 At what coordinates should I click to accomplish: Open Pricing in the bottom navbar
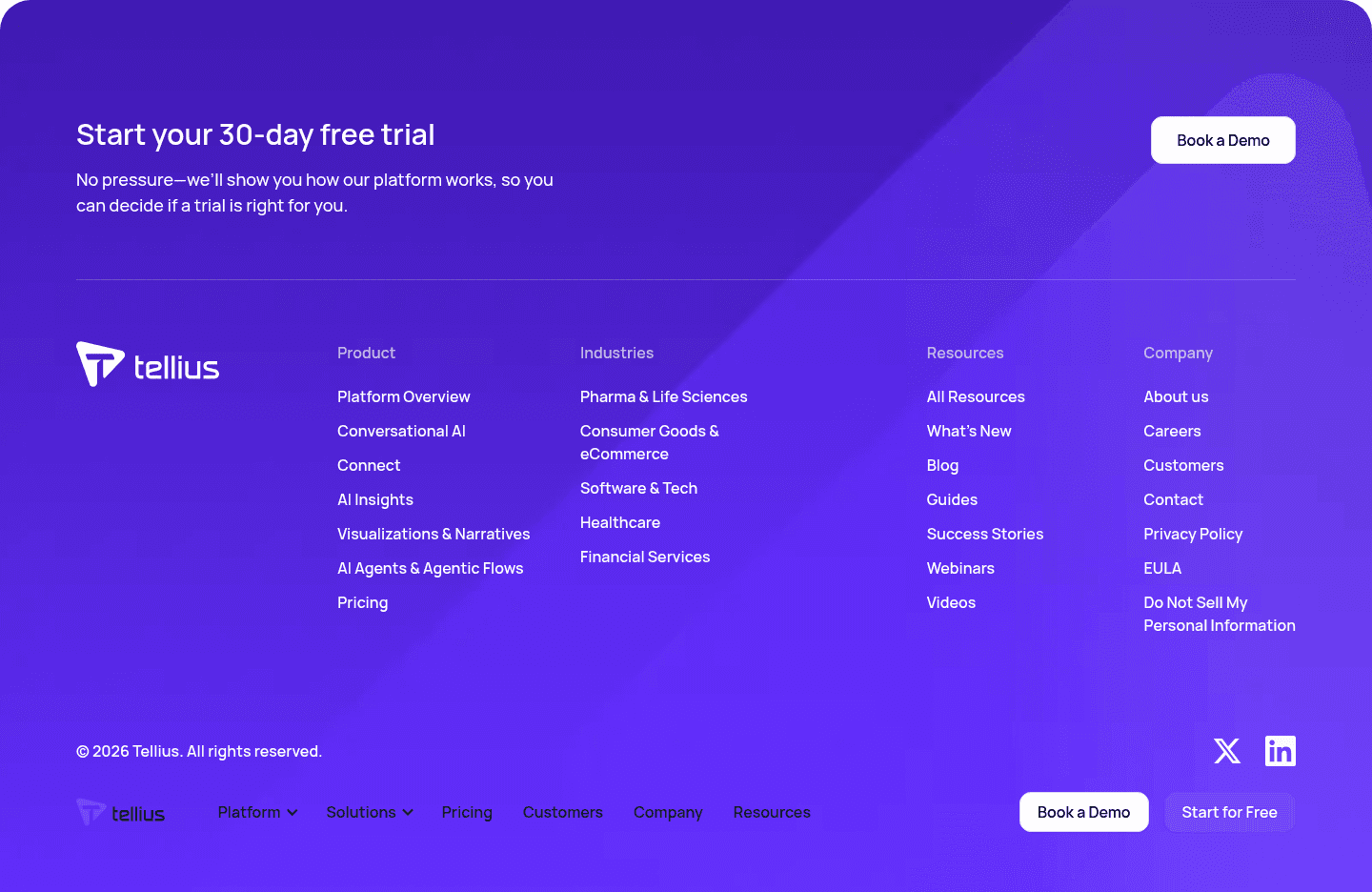pos(467,812)
